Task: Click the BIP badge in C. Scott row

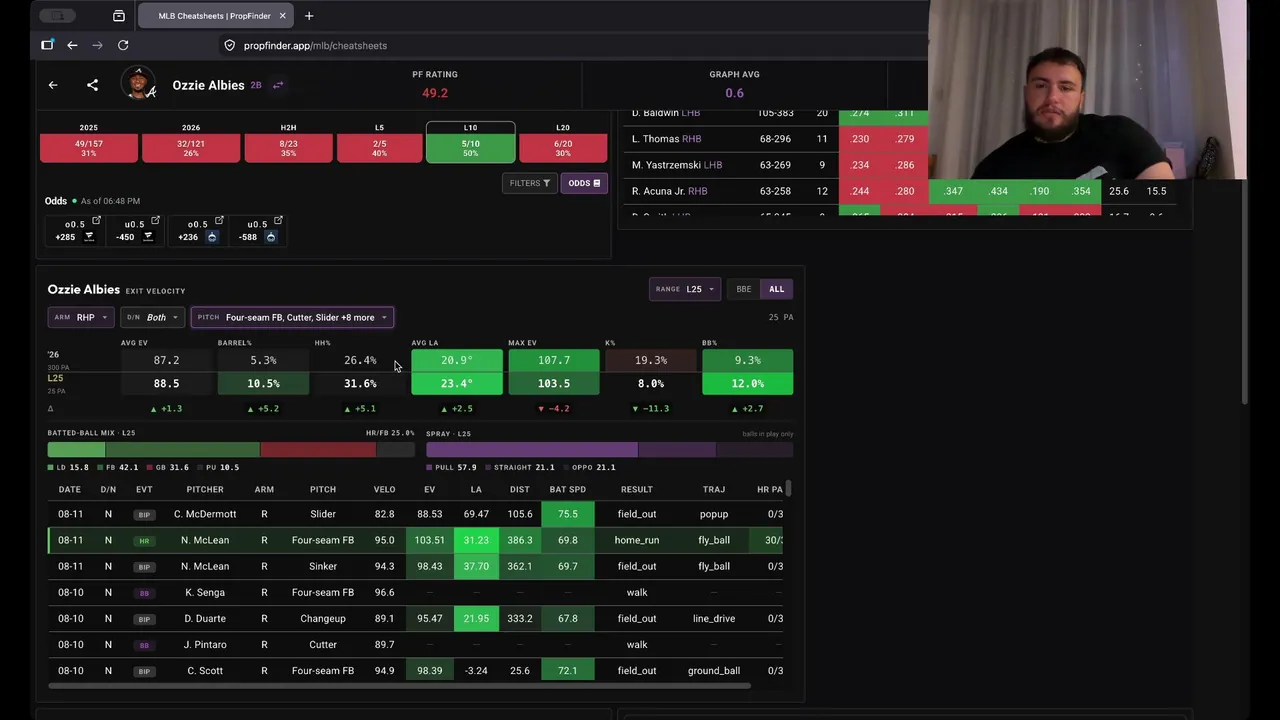Action: tap(144, 670)
